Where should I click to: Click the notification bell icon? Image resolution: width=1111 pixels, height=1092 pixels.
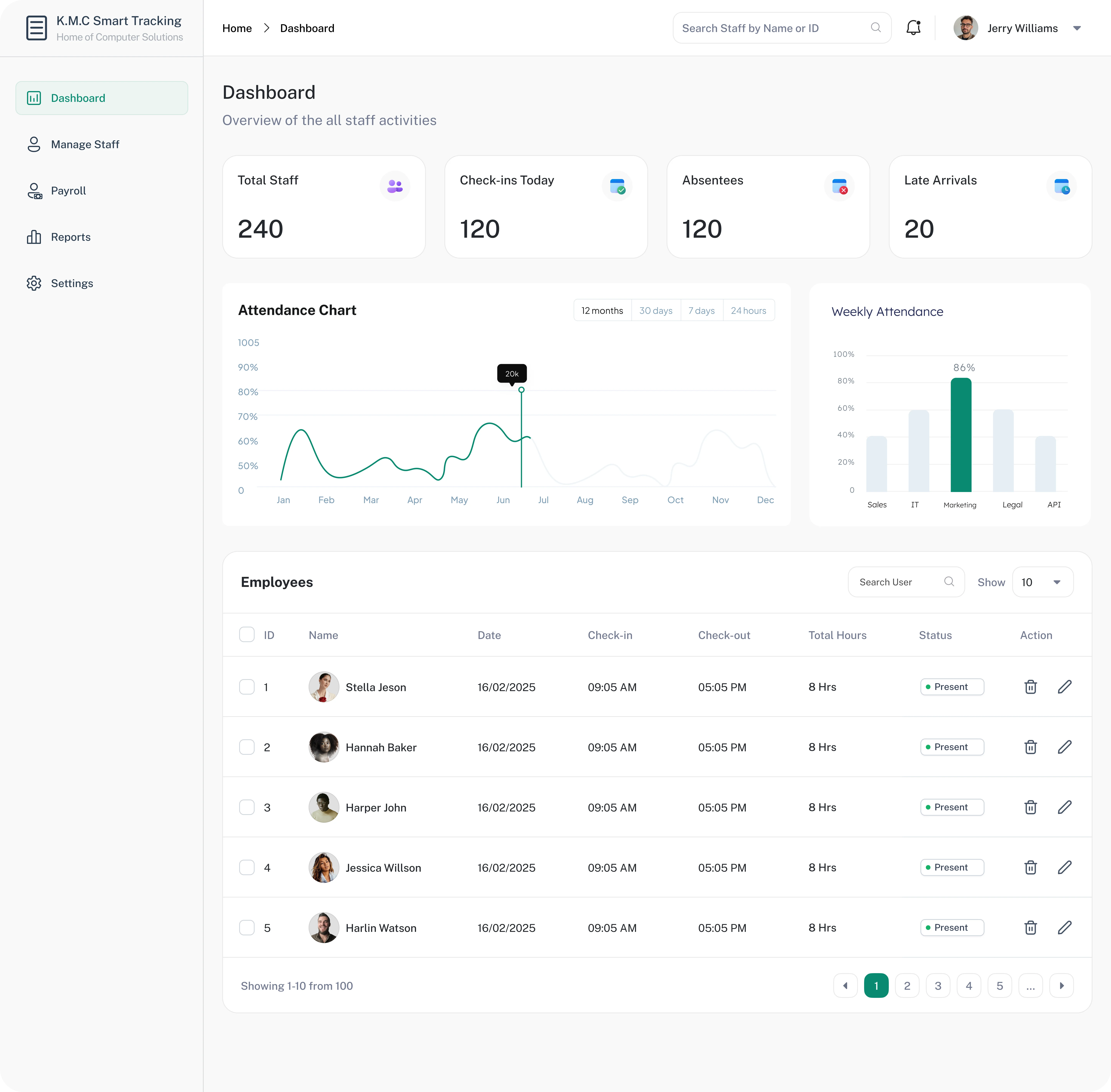coord(913,28)
